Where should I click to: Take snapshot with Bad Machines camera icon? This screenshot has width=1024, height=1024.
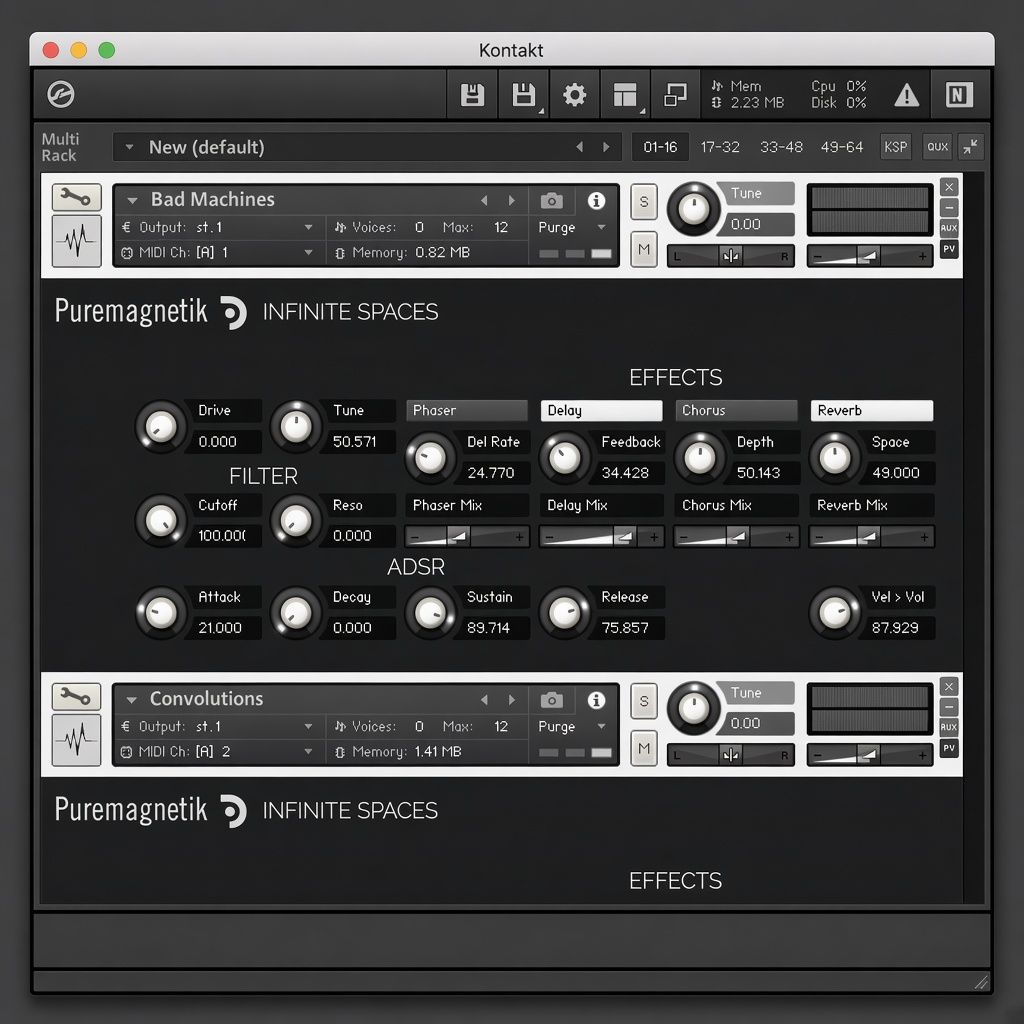pyautogui.click(x=552, y=200)
